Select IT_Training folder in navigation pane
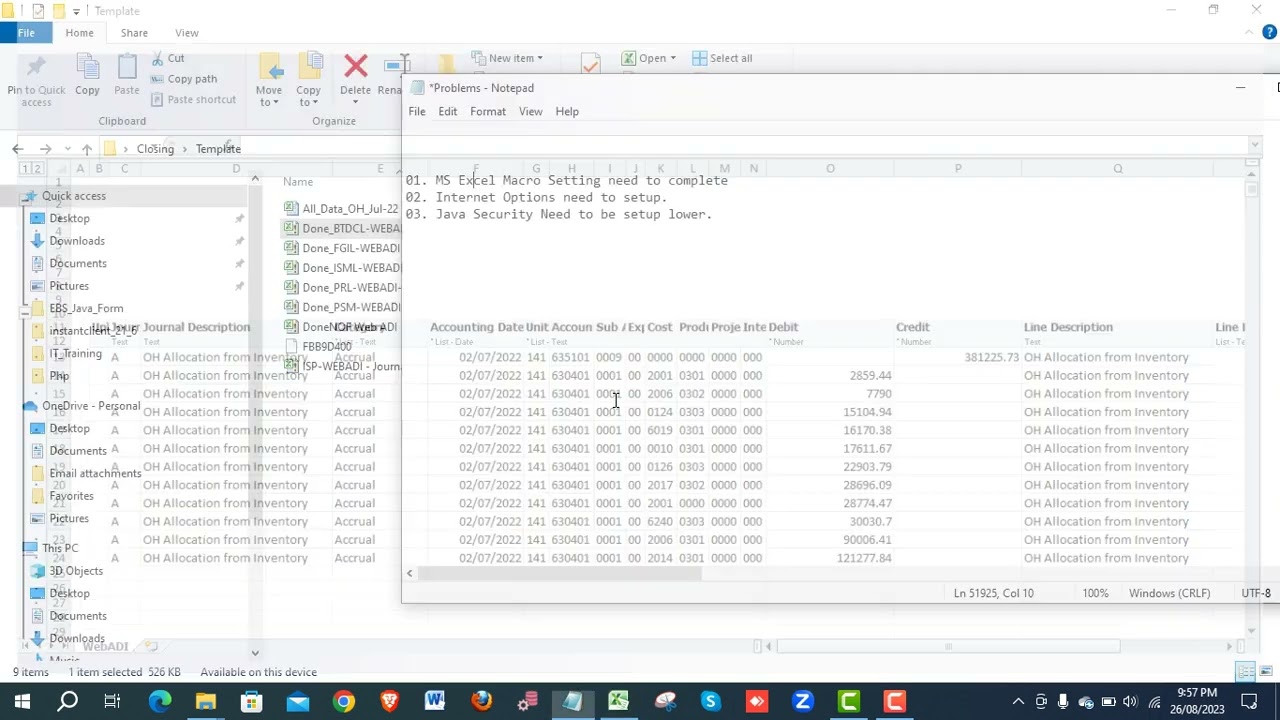Screen dimensions: 1280x720 click(76, 353)
